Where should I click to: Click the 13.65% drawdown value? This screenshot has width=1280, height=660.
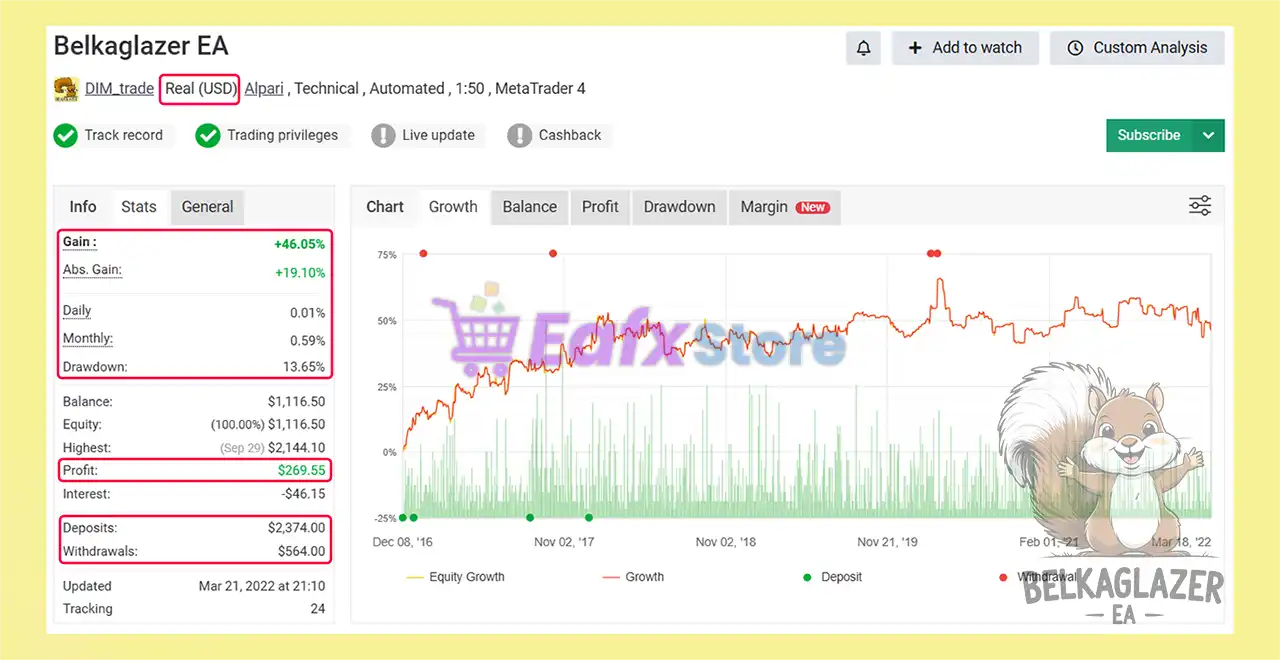303,367
